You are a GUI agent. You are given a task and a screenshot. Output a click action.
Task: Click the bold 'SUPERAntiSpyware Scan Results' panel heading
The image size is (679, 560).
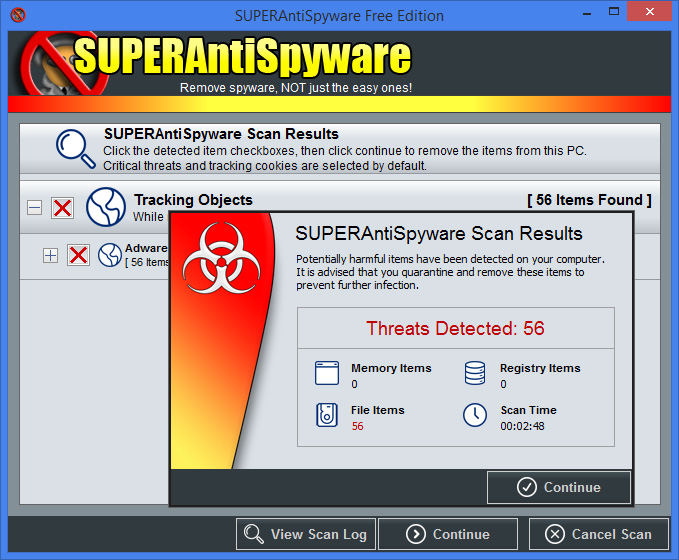[221, 134]
